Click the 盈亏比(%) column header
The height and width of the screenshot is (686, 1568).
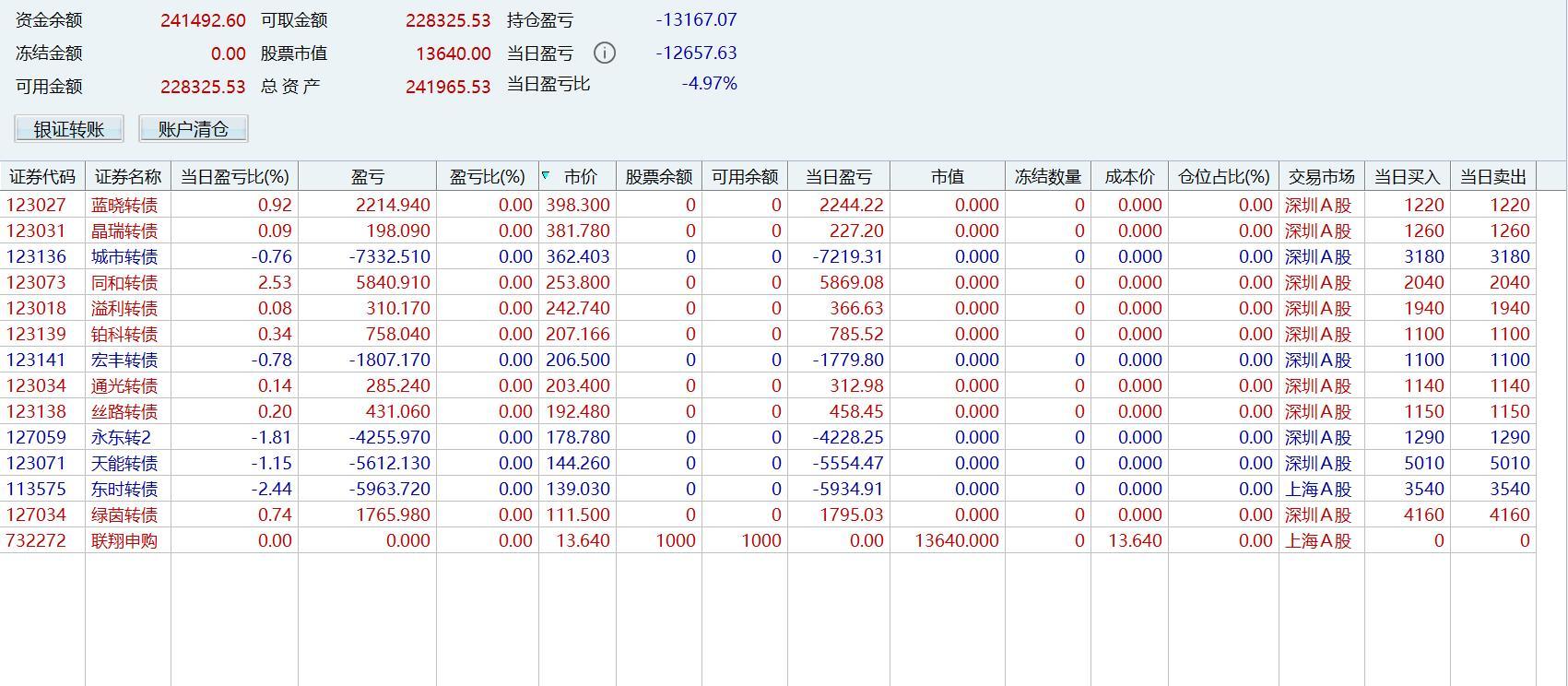pyautogui.click(x=488, y=176)
